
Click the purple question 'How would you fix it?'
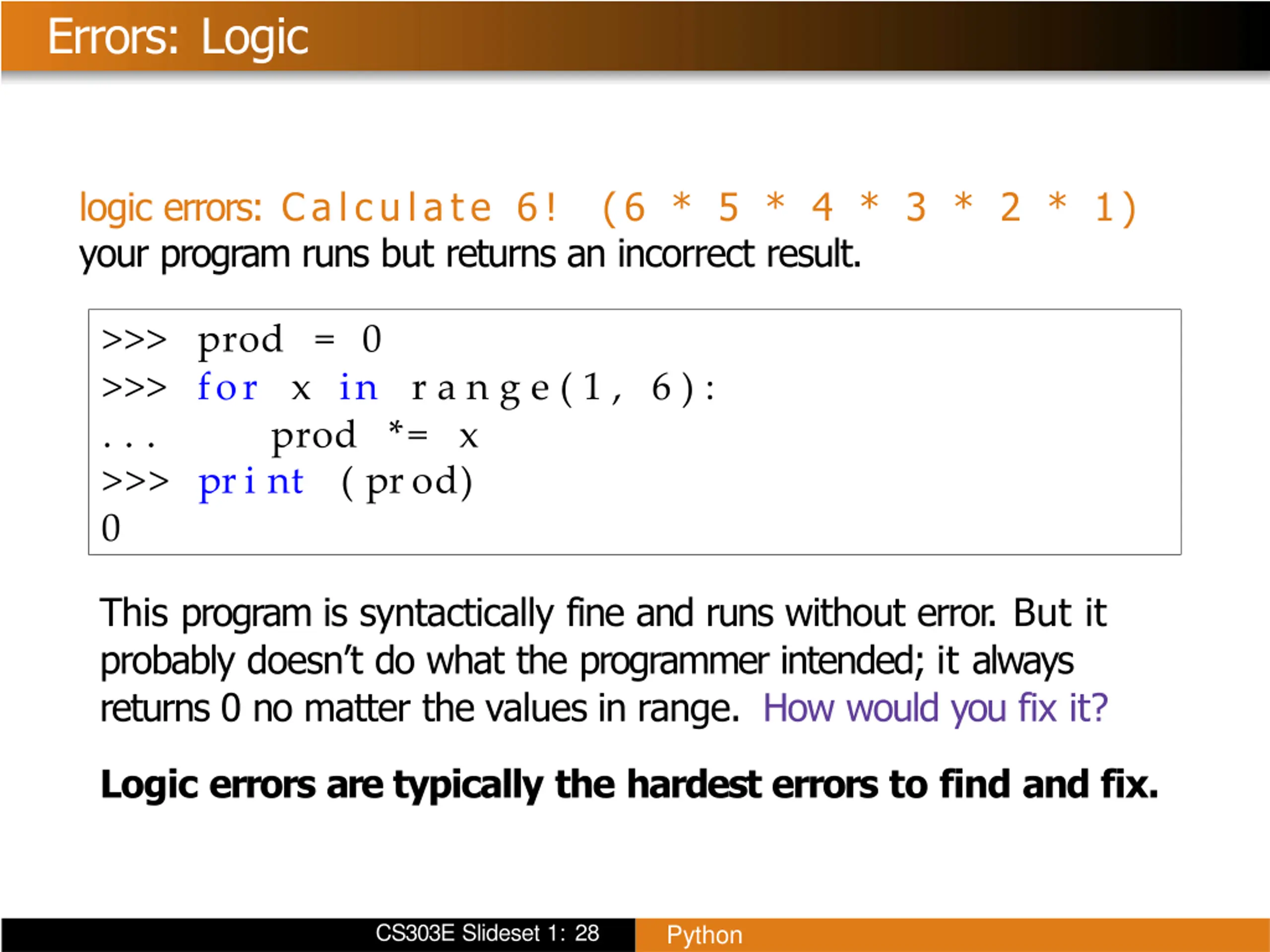tap(935, 709)
